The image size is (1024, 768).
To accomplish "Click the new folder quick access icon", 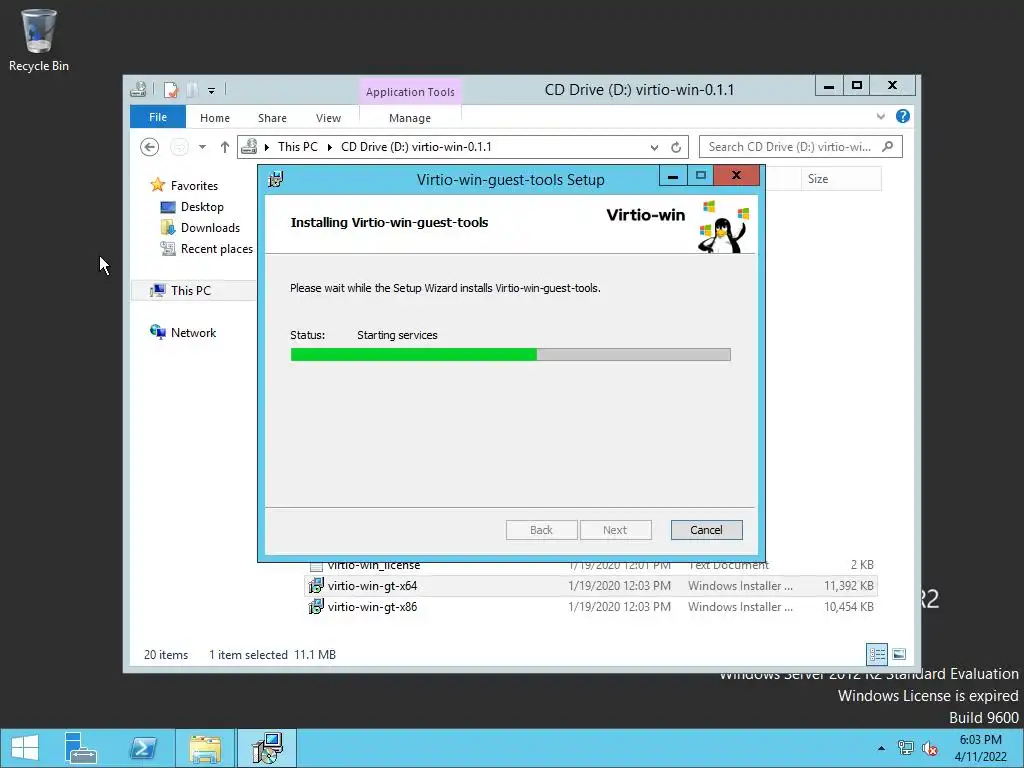I will coord(193,89).
